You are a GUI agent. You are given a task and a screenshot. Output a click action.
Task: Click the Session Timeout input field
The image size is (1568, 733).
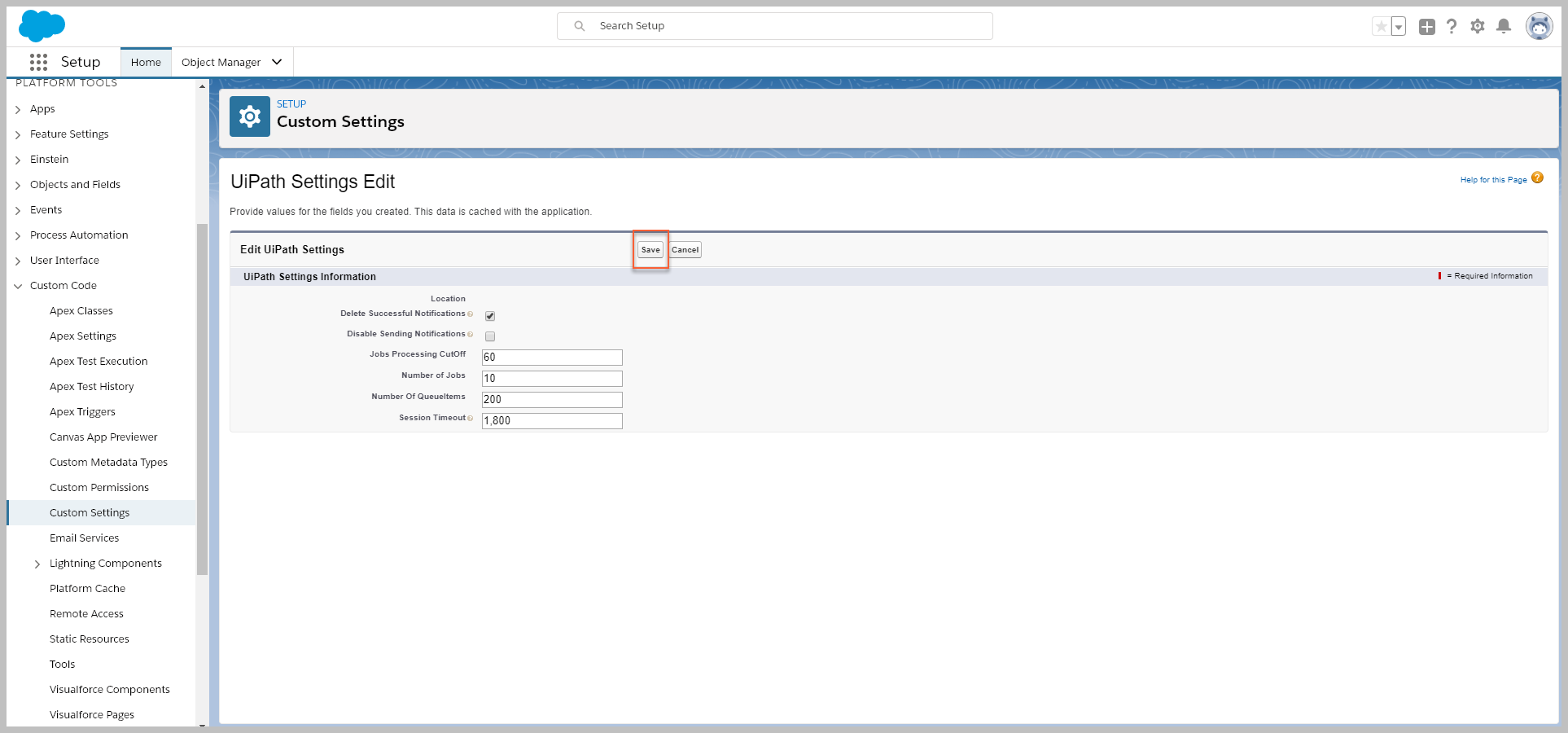coord(552,421)
